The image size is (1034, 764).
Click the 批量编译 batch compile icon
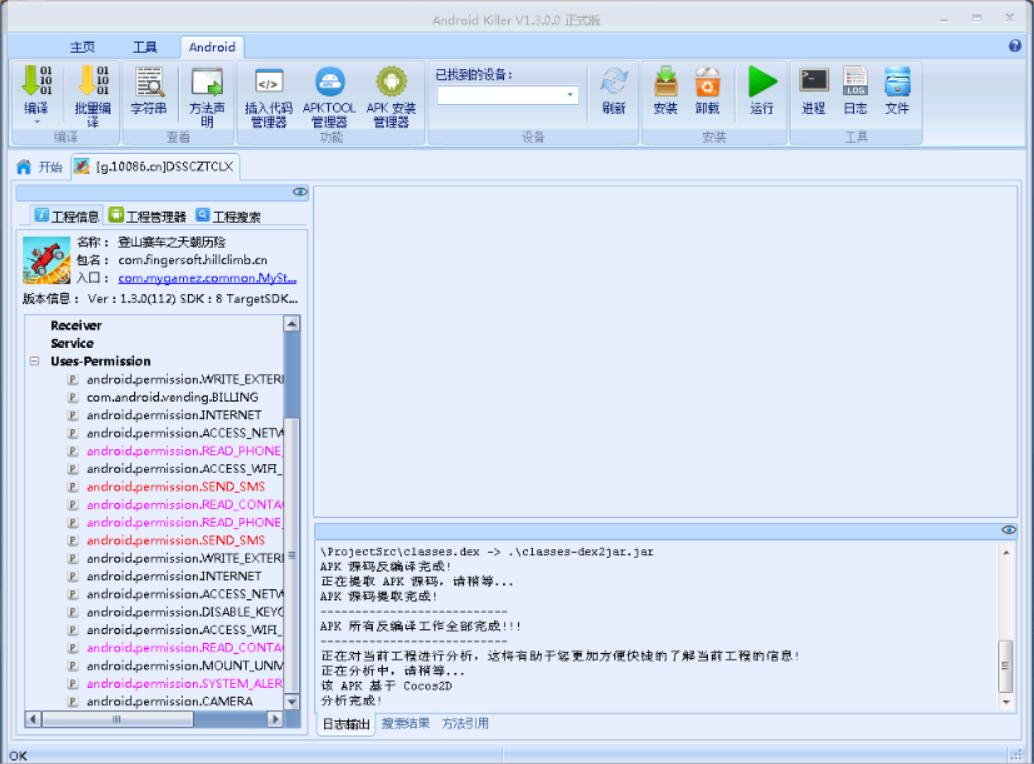pos(93,80)
